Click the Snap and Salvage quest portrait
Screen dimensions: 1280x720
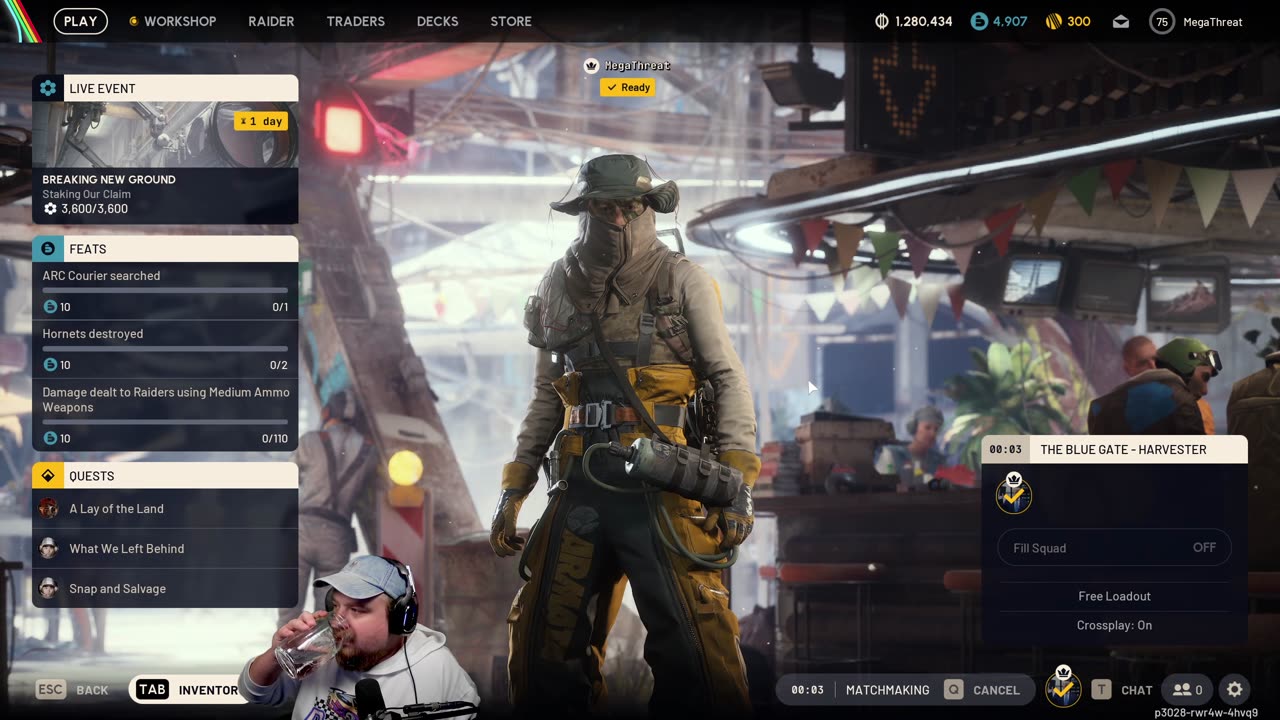tap(48, 588)
